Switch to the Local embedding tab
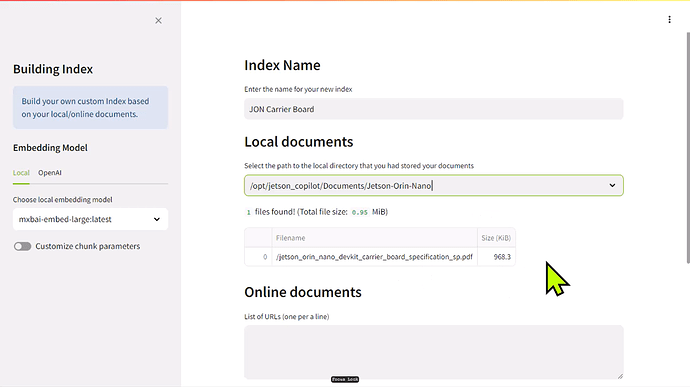Viewport: 690px width, 387px height. click(x=21, y=173)
